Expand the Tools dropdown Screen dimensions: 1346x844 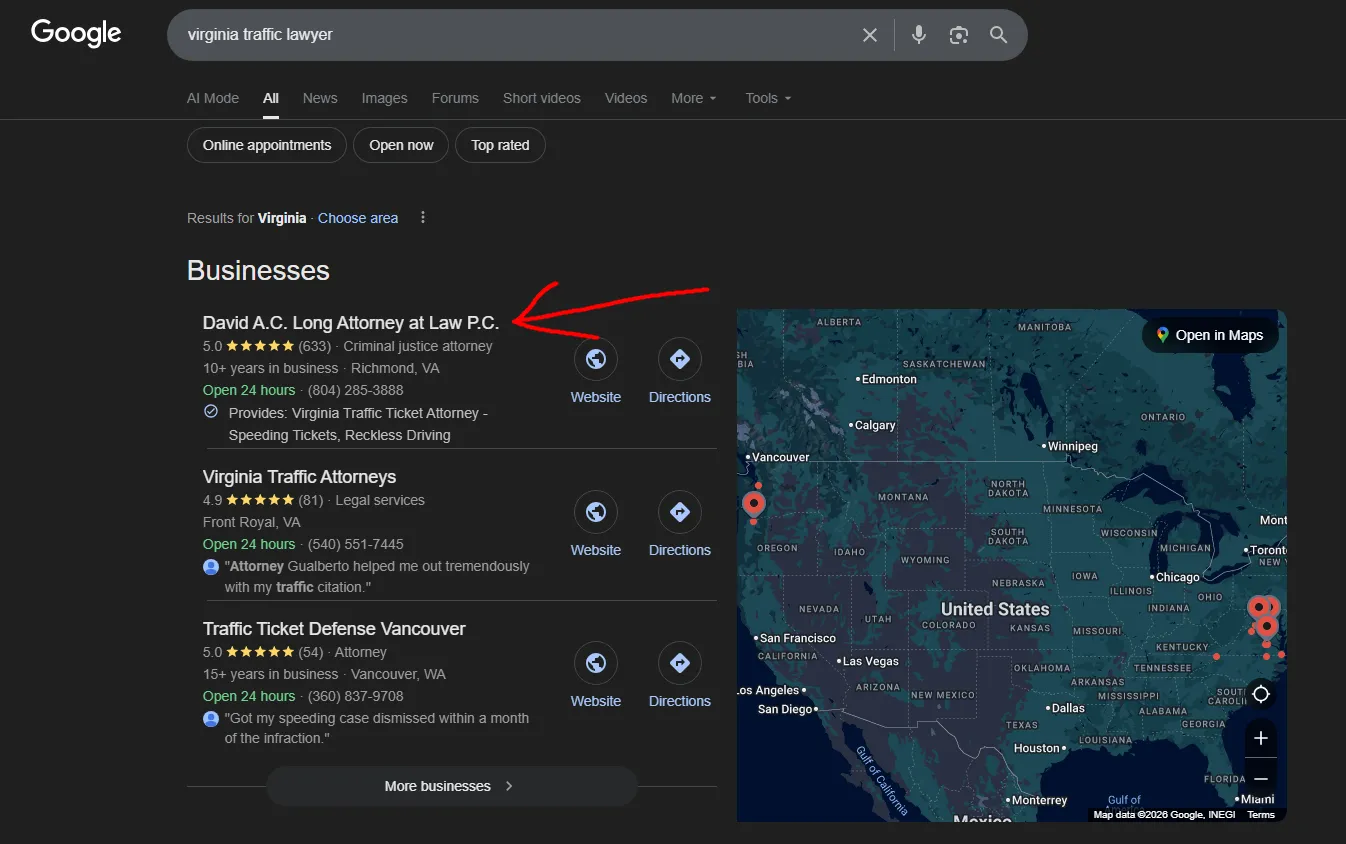pyautogui.click(x=767, y=97)
